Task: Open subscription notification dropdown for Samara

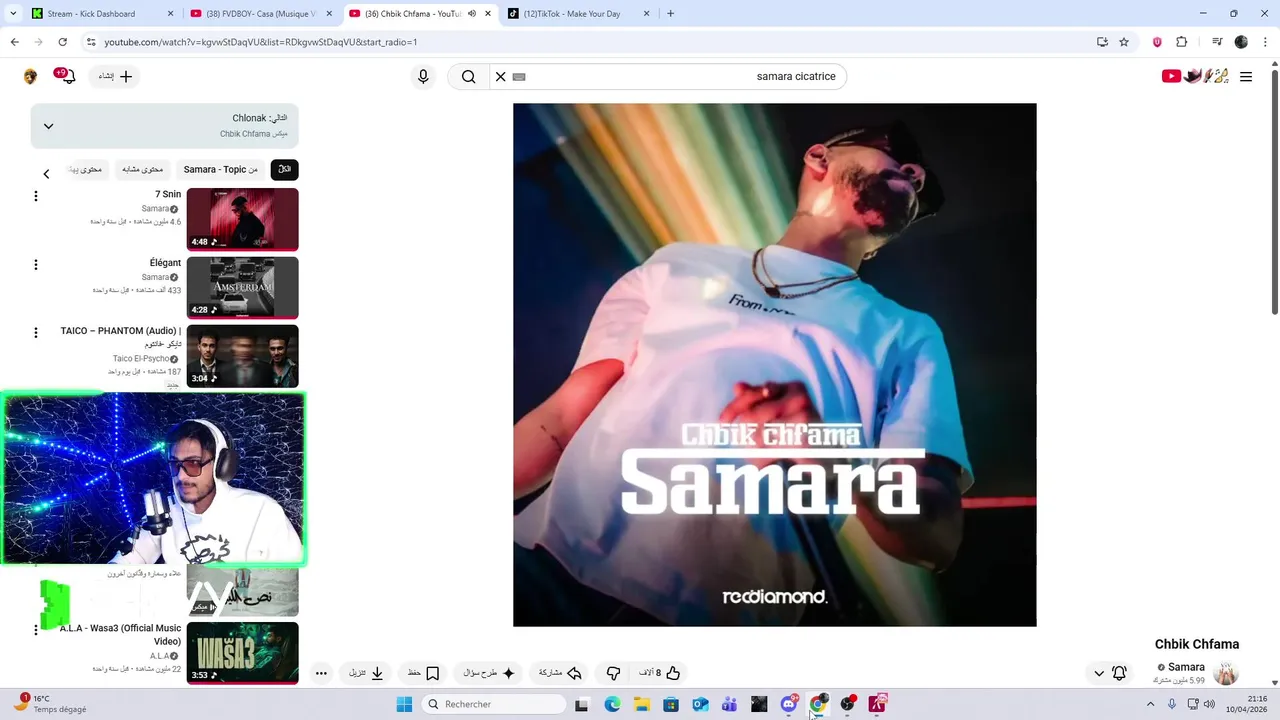Action: pyautogui.click(x=1109, y=673)
